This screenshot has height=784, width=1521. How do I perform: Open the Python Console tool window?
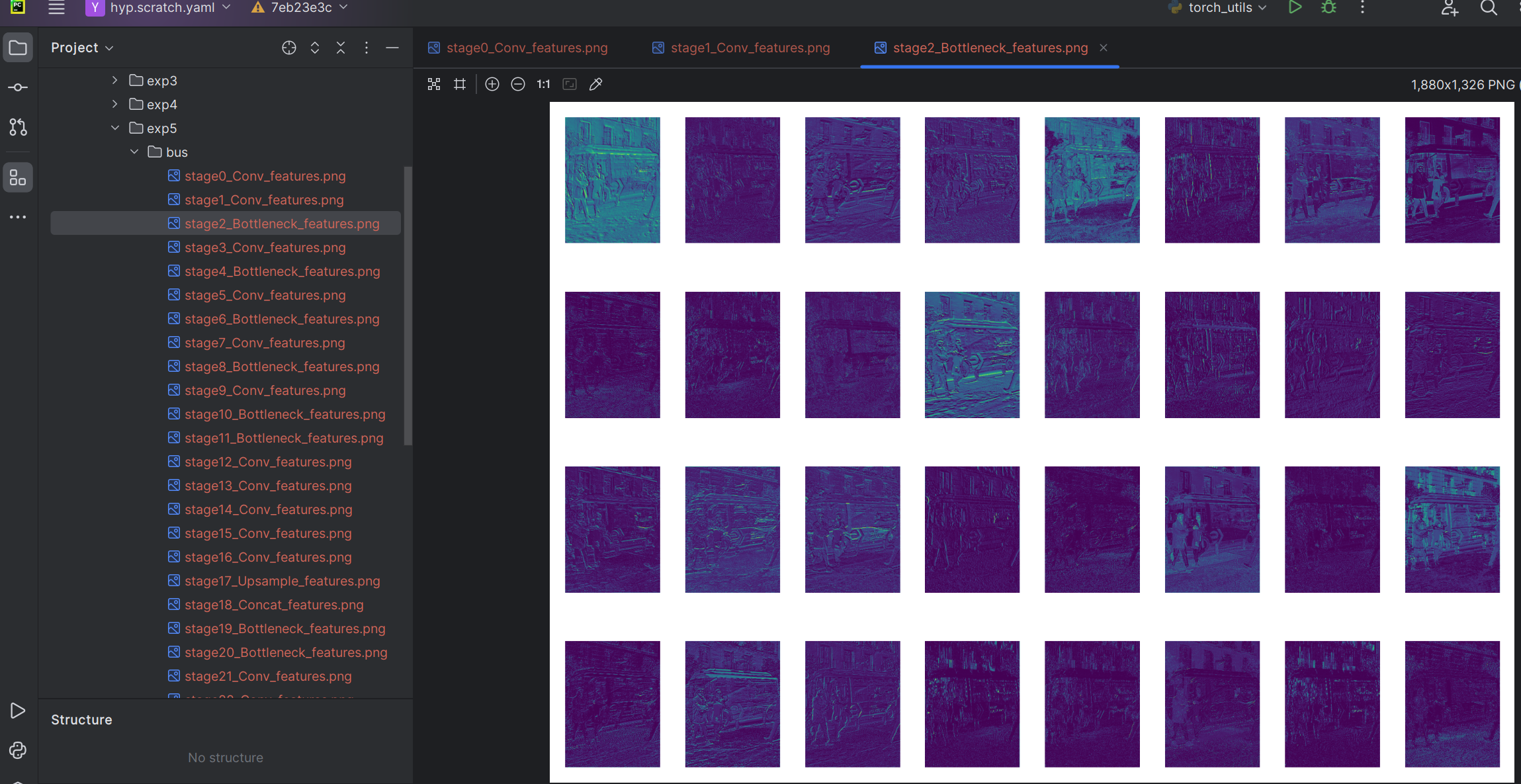pos(18,750)
